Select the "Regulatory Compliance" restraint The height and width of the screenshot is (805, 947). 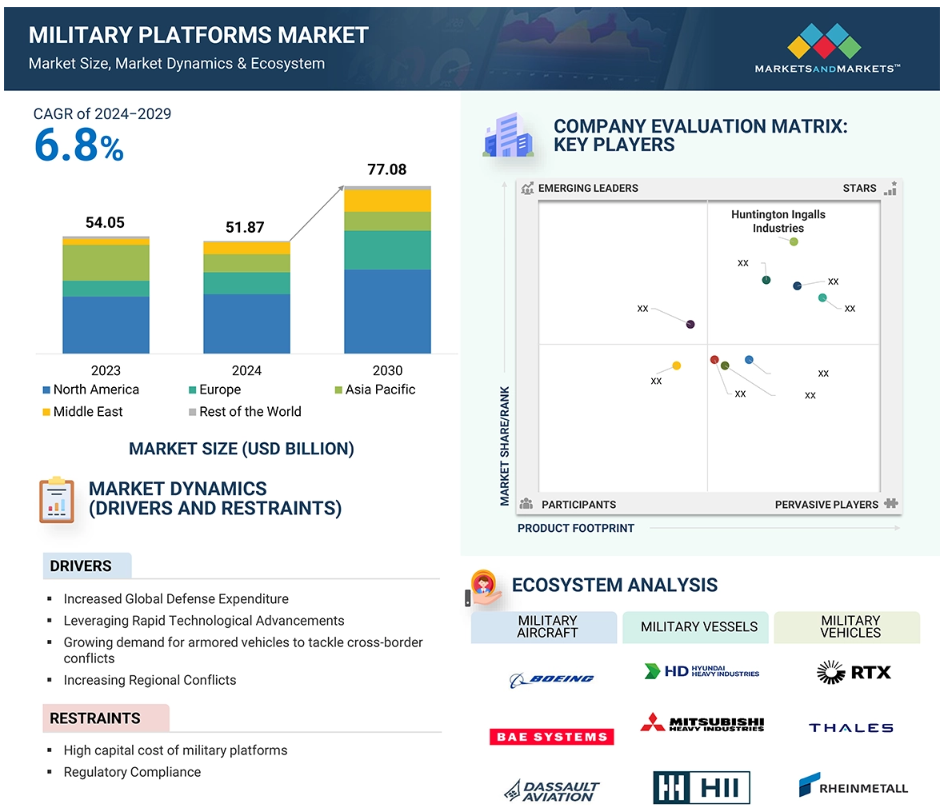click(132, 772)
